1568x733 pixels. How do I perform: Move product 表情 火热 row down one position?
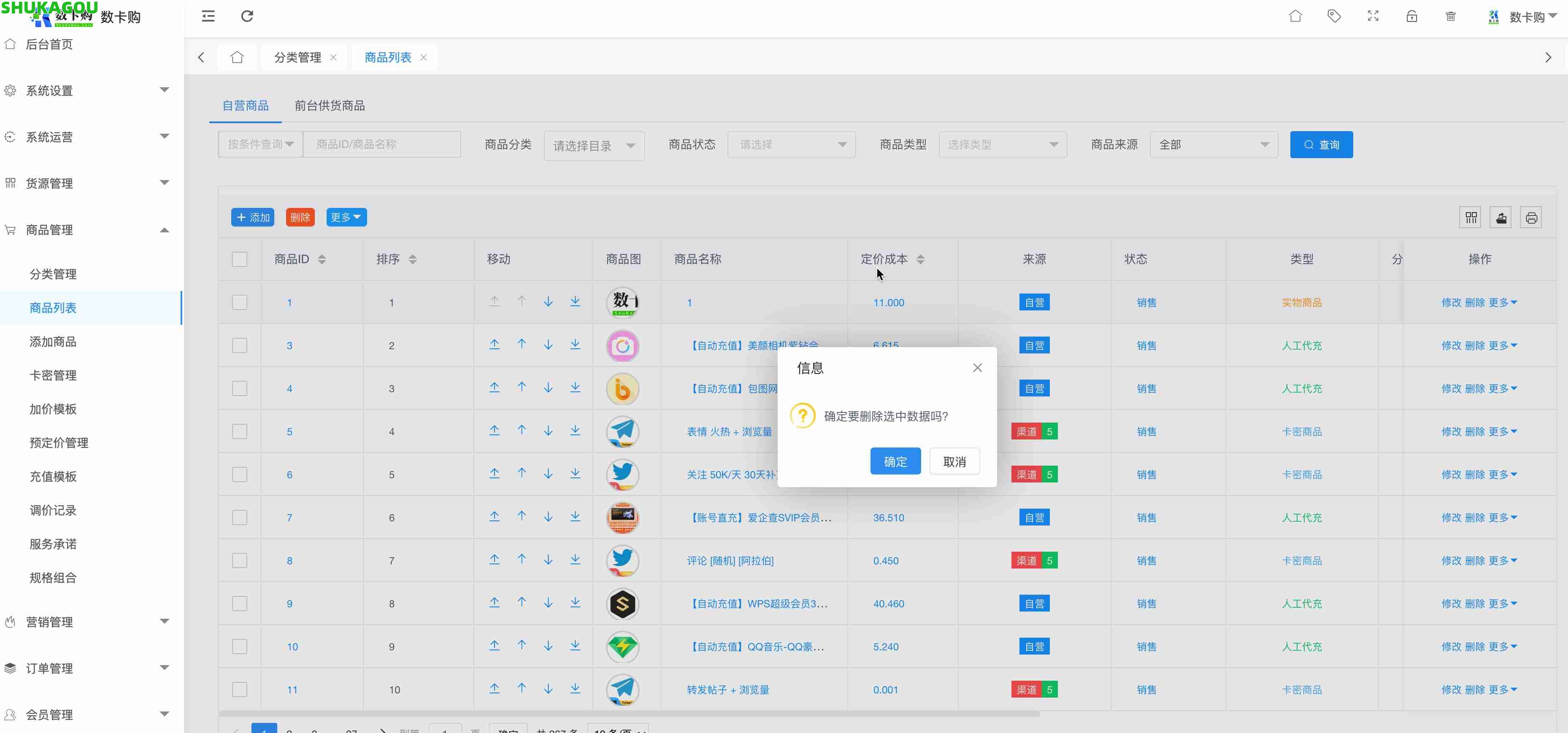[549, 431]
